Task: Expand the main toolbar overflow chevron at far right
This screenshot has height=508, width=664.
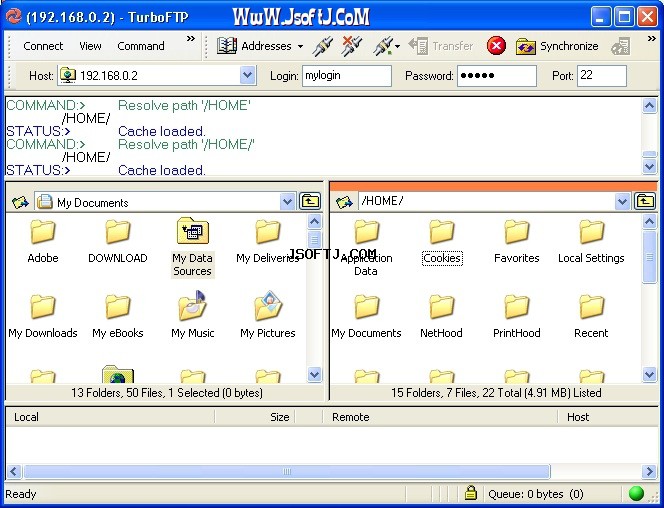Action: 652,39
